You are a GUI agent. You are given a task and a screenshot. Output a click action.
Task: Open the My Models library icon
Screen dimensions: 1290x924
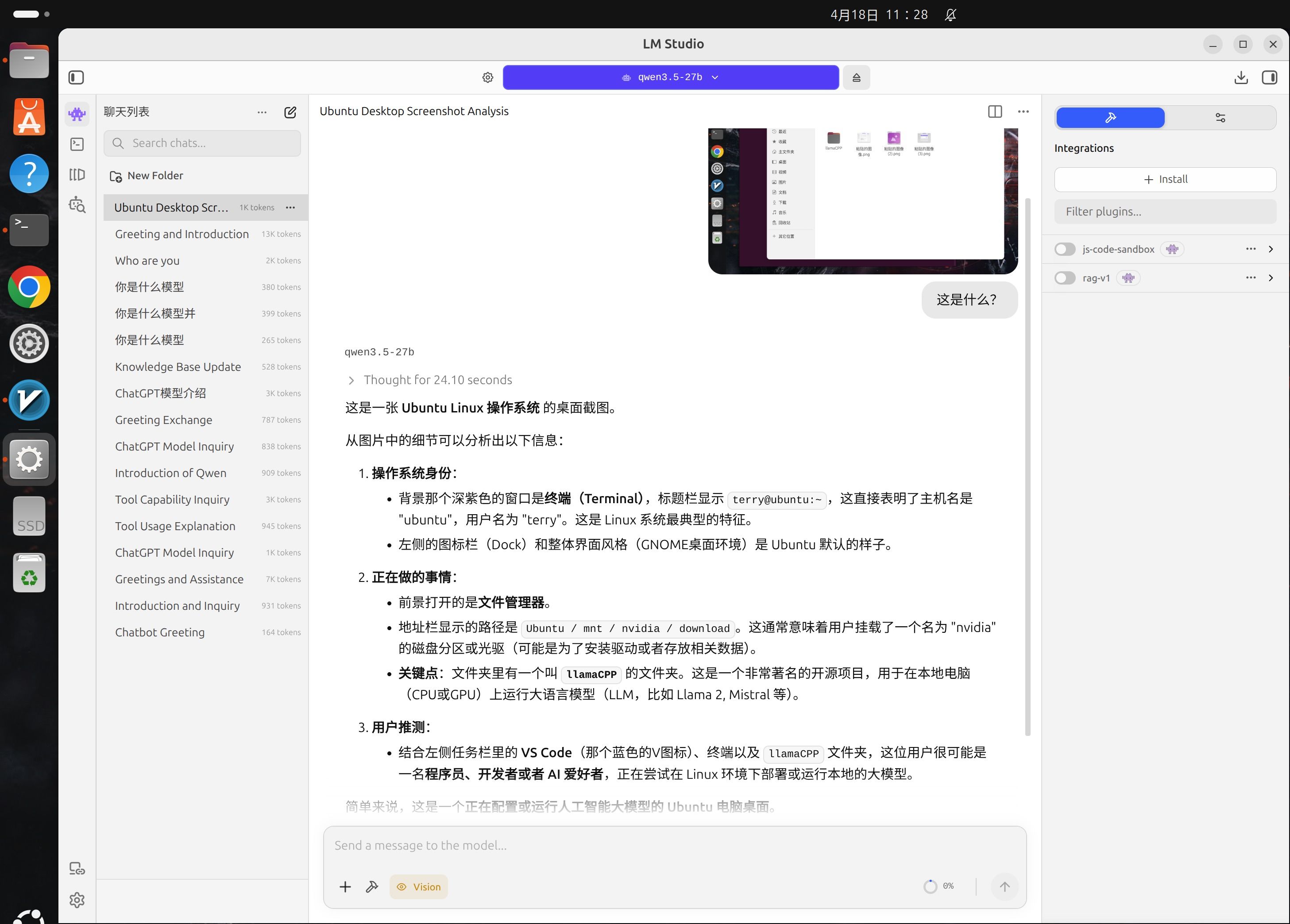coord(77,174)
